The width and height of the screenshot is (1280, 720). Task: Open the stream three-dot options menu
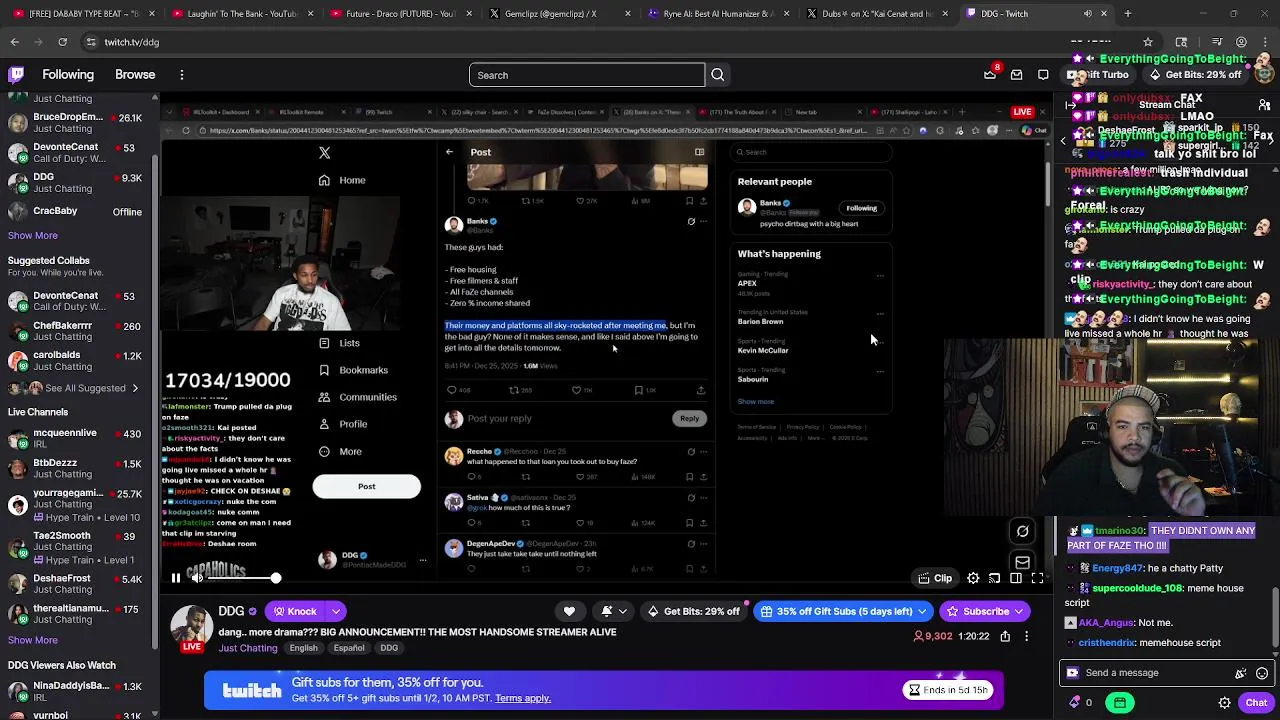click(x=1026, y=636)
